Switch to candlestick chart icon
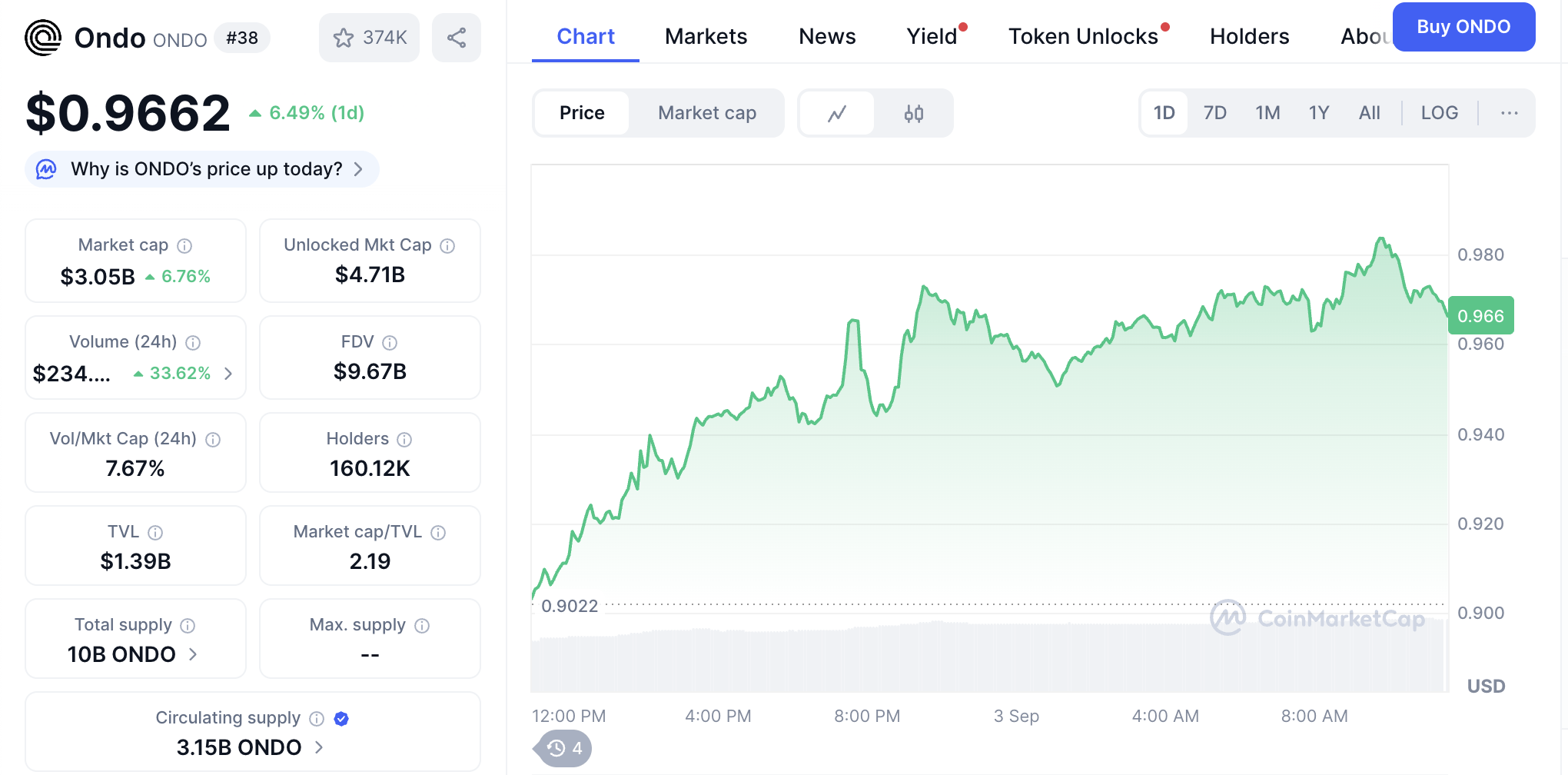 pyautogui.click(x=913, y=113)
